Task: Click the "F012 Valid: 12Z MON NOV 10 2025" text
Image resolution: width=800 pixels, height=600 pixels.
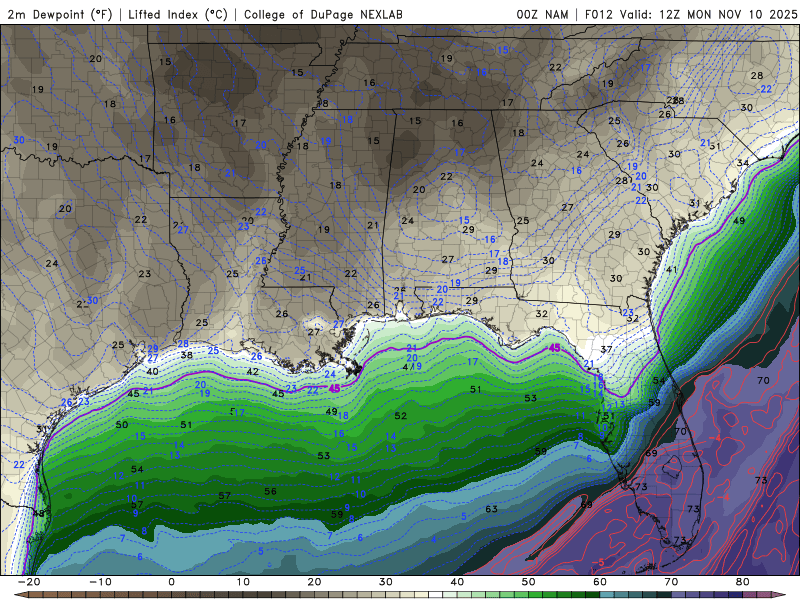Action: pyautogui.click(x=691, y=14)
